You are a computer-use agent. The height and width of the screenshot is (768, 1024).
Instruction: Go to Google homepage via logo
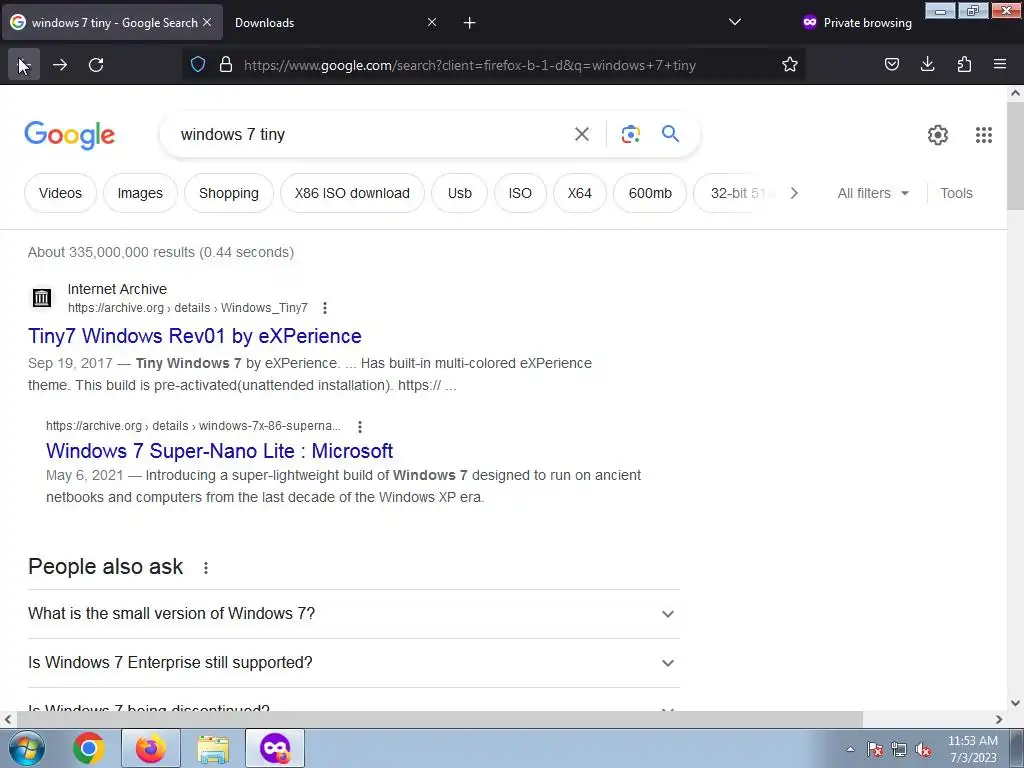click(70, 135)
